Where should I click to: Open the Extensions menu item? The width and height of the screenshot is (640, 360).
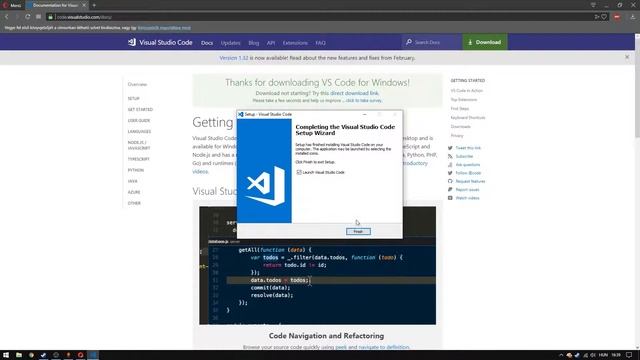295,43
